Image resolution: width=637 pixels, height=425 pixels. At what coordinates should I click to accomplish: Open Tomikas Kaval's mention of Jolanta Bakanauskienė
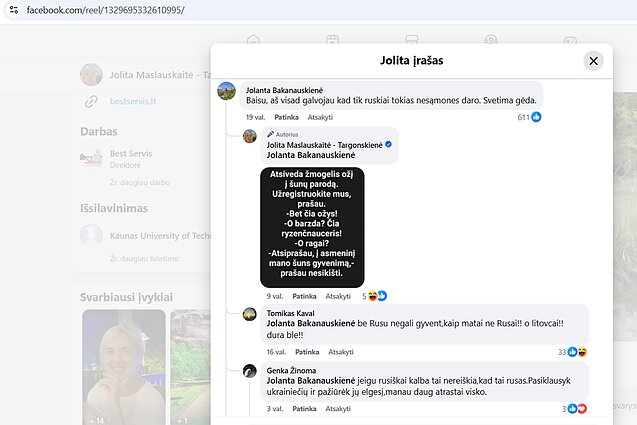pyautogui.click(x=311, y=323)
